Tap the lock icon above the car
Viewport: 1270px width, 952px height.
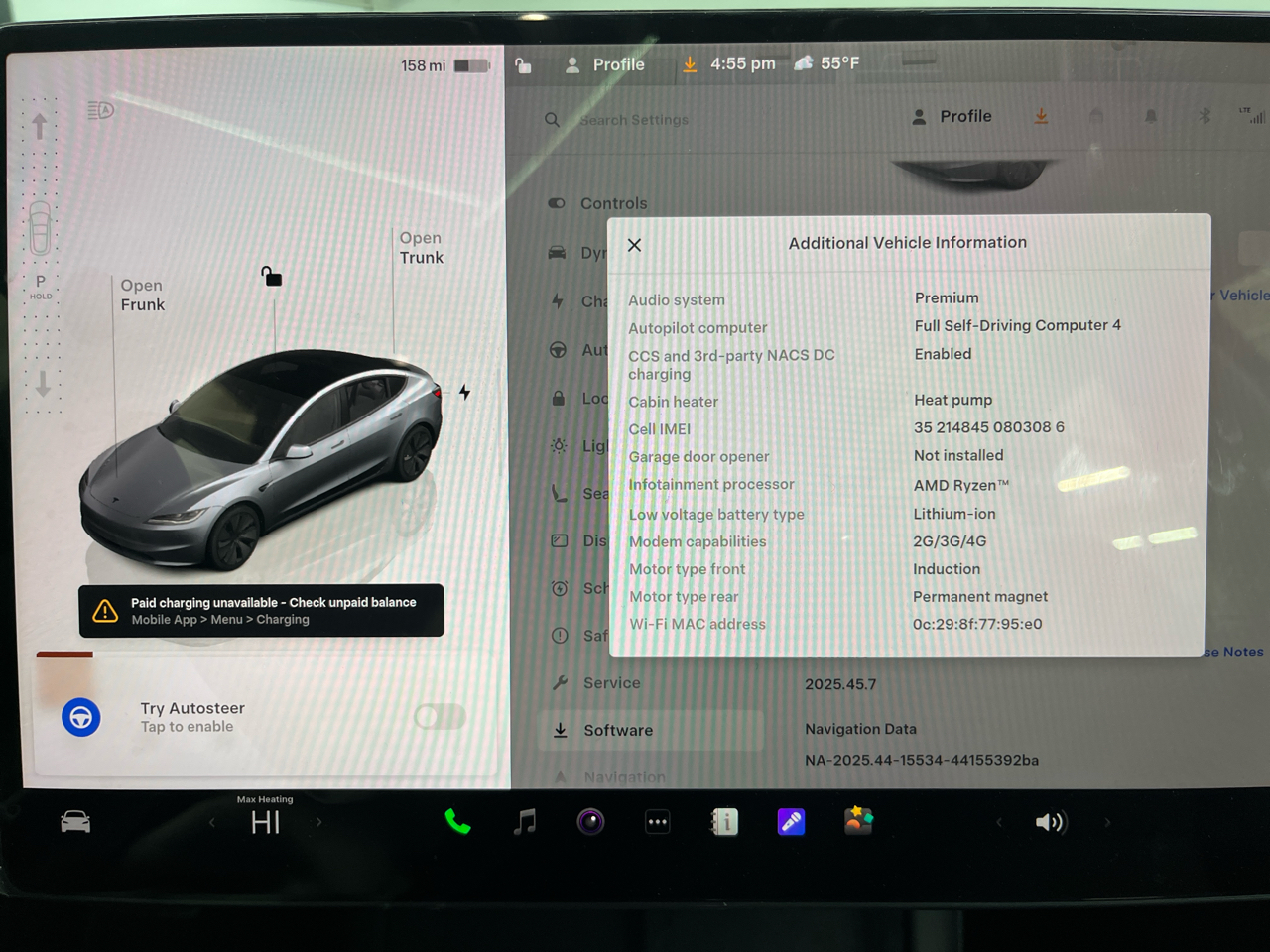coord(271,276)
